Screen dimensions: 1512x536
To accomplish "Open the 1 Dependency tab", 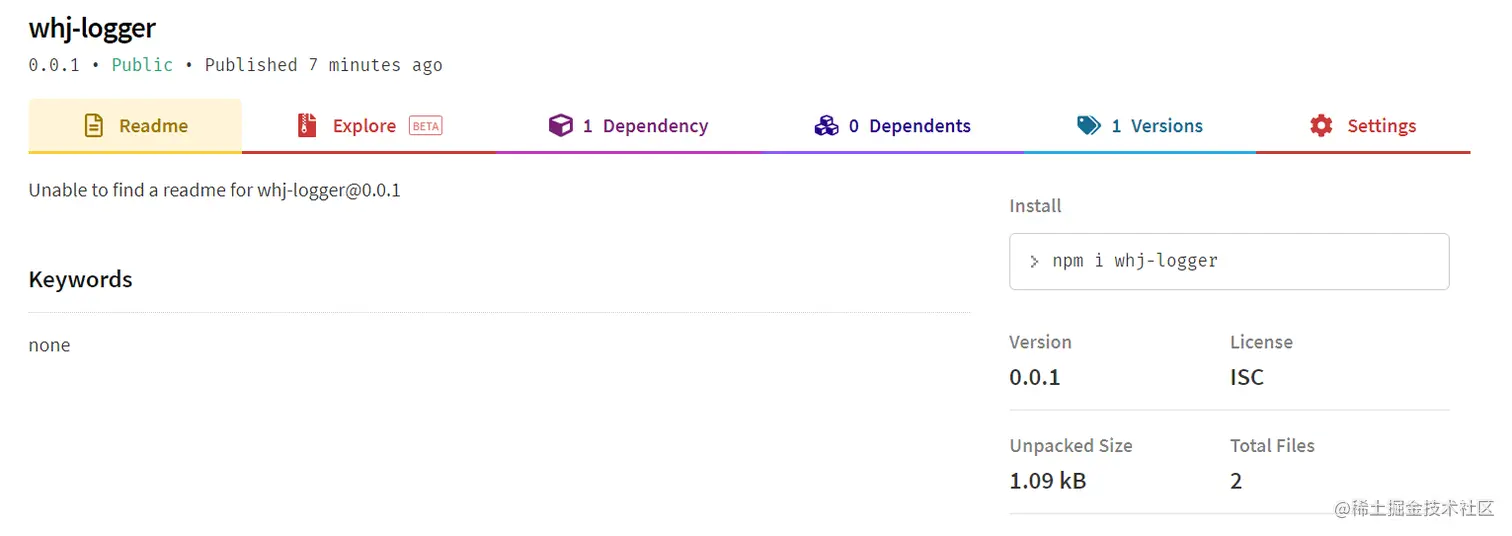I will [x=645, y=126].
